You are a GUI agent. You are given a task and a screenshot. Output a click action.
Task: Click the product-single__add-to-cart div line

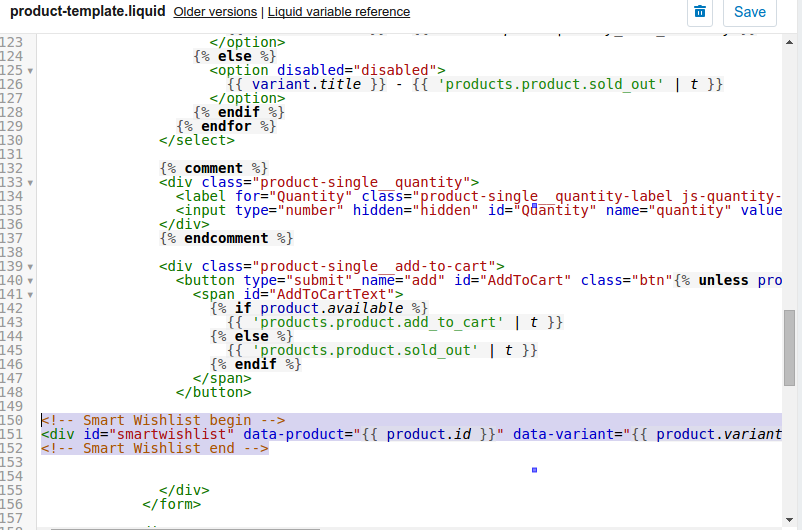coord(331,266)
